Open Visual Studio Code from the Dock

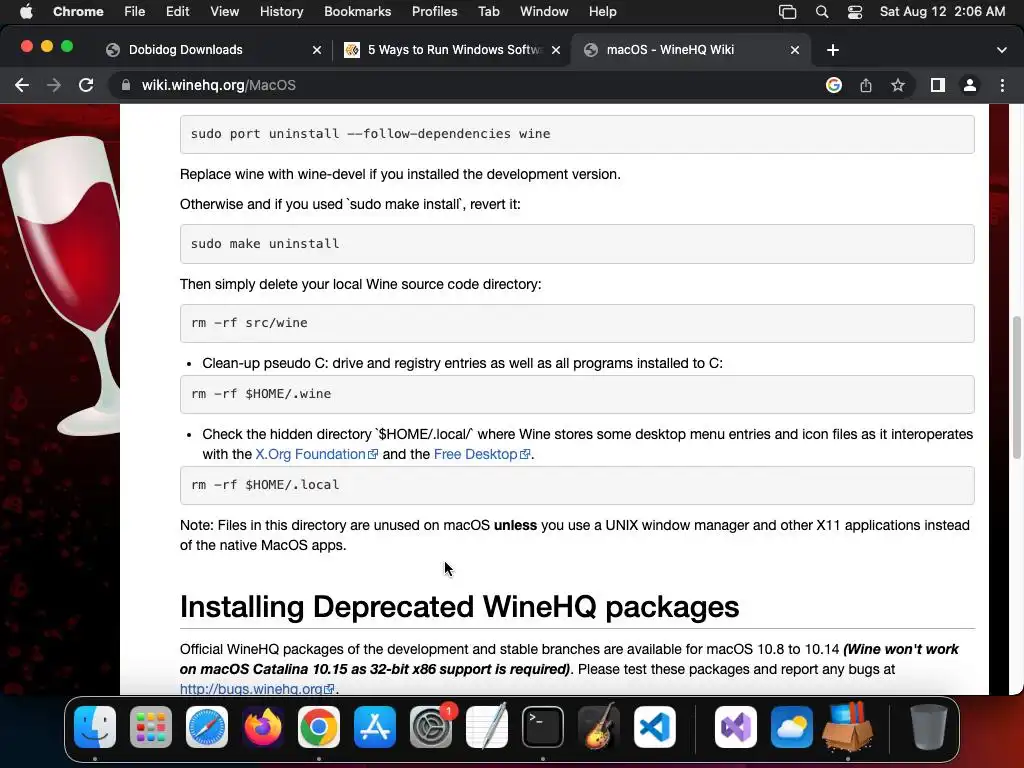click(x=655, y=727)
